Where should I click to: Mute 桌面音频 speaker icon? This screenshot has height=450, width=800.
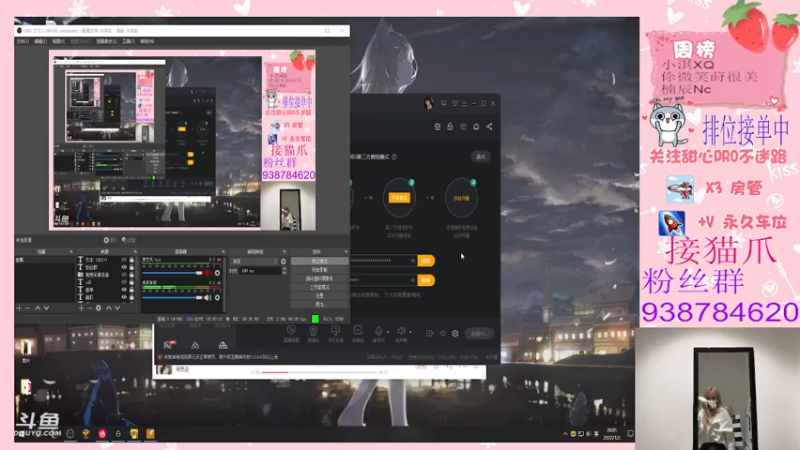click(x=208, y=297)
